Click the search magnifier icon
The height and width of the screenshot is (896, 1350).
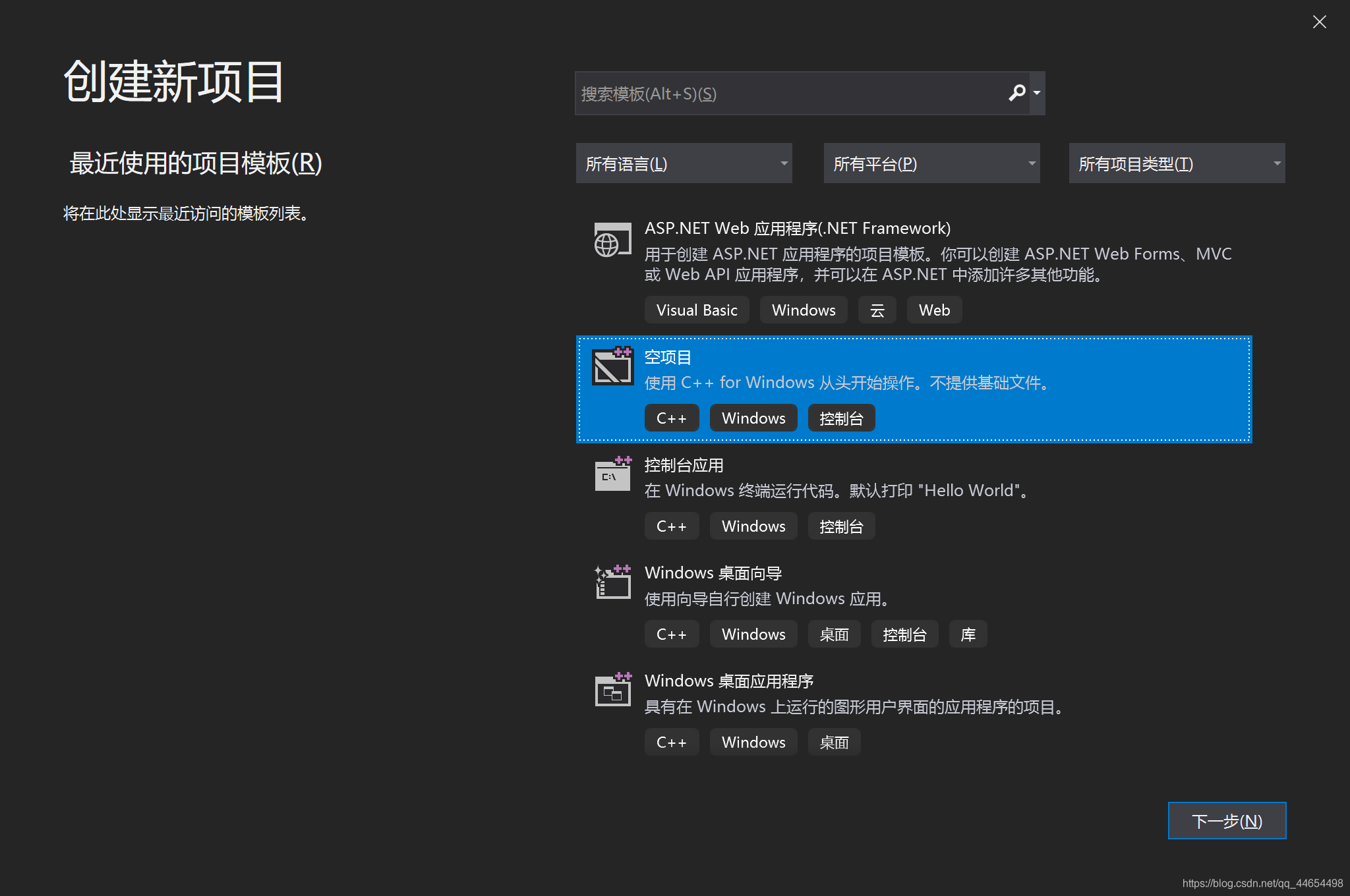[x=1016, y=93]
